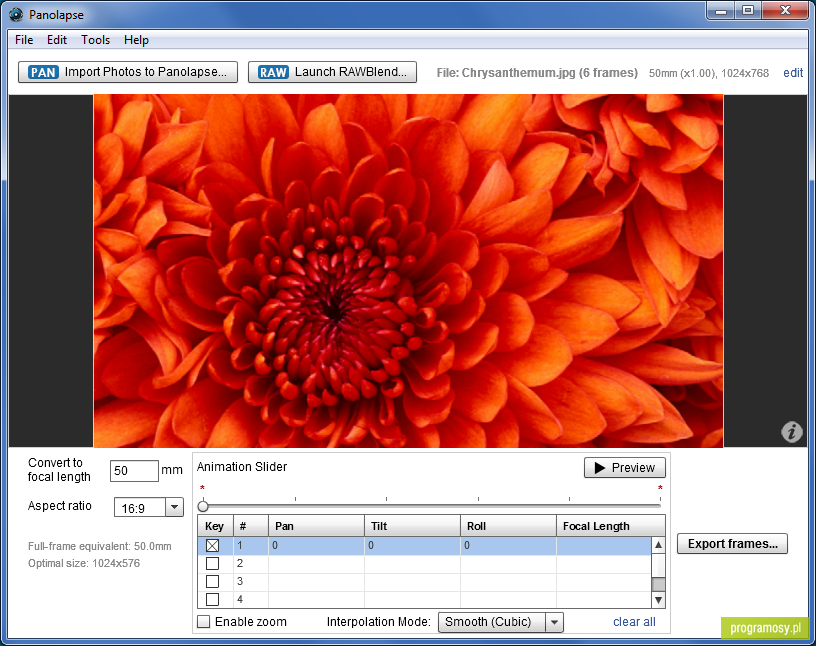The image size is (816, 646).
Task: Click the start keyframe asterisk marker on the slider
Action: click(202, 488)
